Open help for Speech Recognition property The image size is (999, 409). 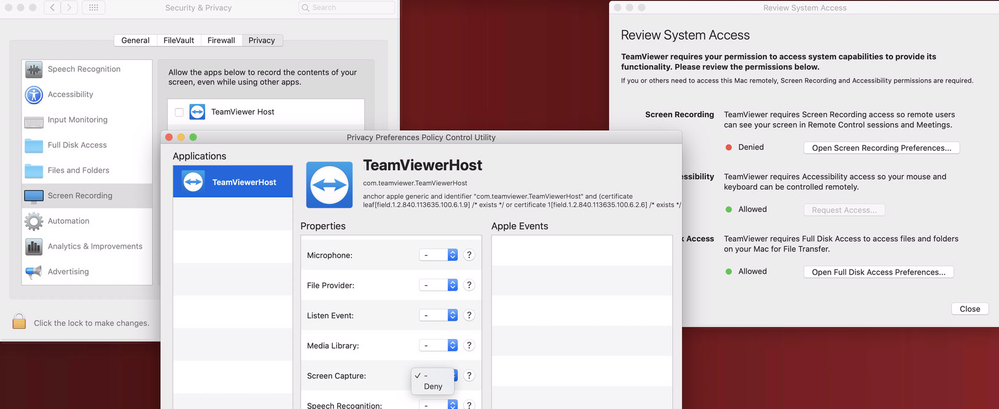[469, 405]
